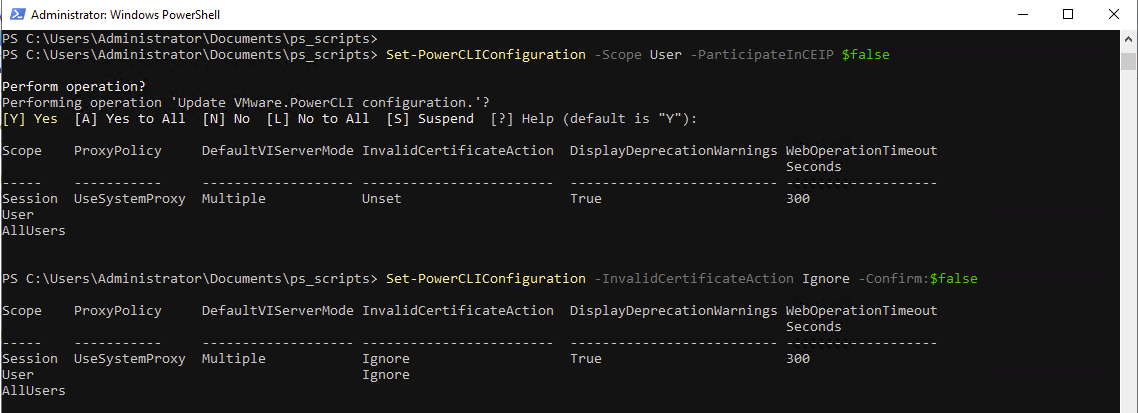Click the '-ParticipateInCEIP' parameter text
Viewport: 1138px width, 413px height.
(x=762, y=55)
